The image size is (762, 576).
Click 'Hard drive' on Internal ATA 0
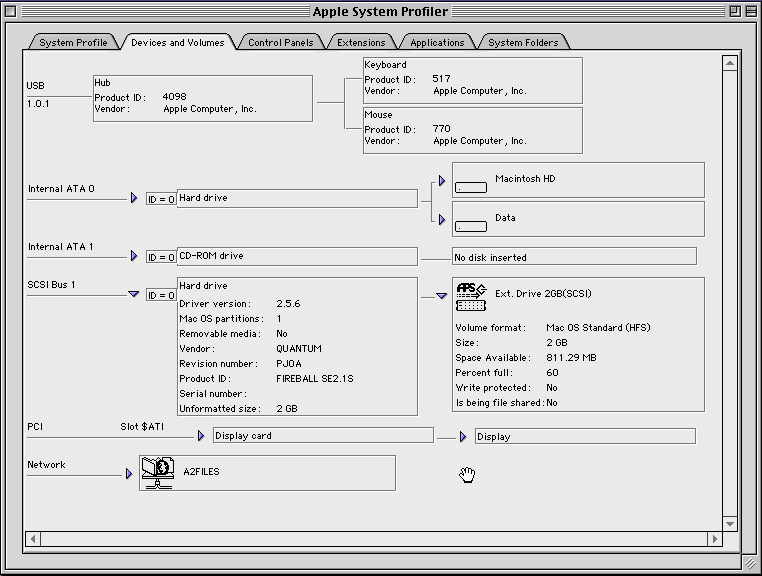(203, 198)
